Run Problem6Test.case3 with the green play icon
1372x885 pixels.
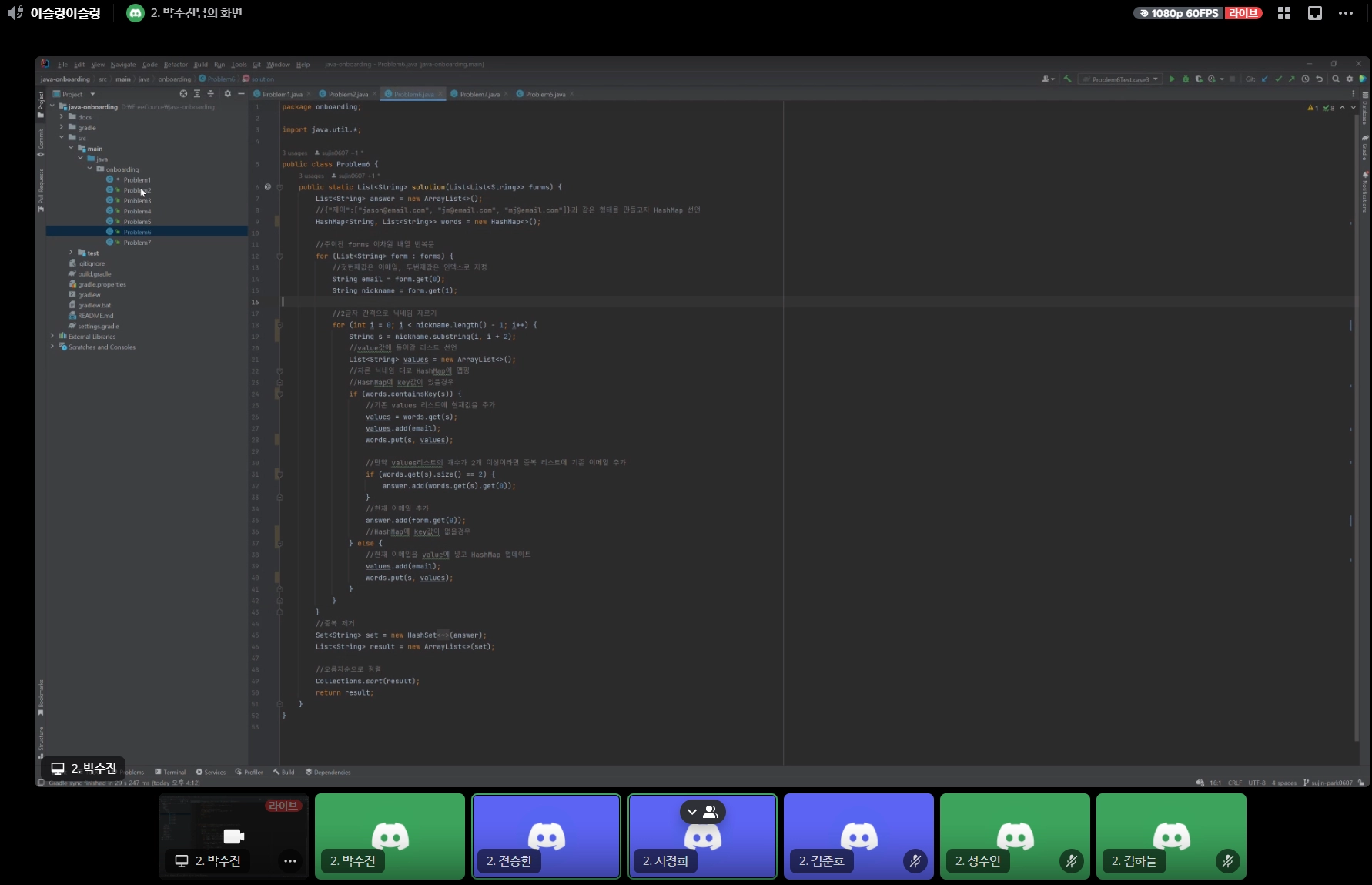point(1172,79)
